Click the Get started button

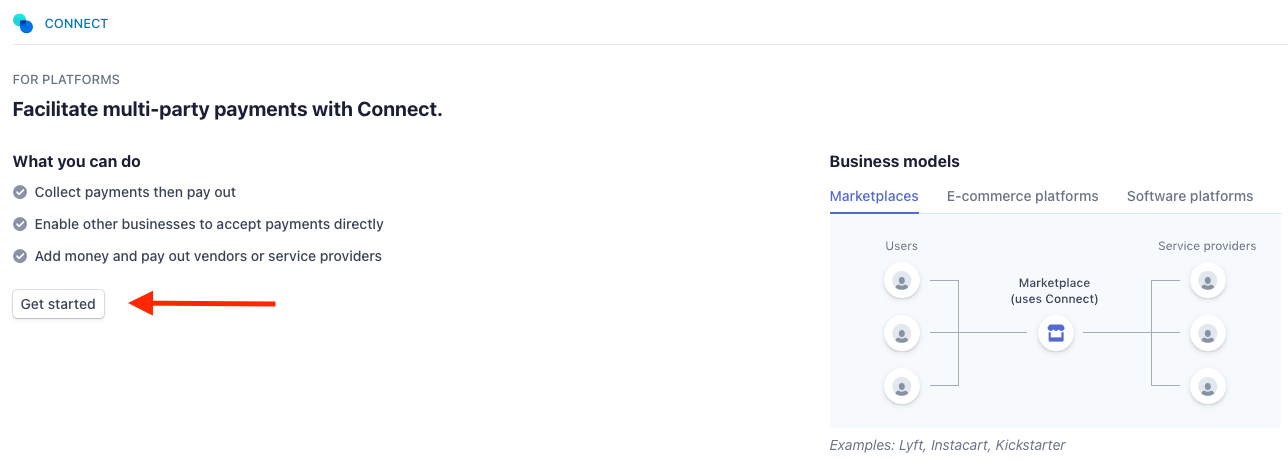[58, 304]
